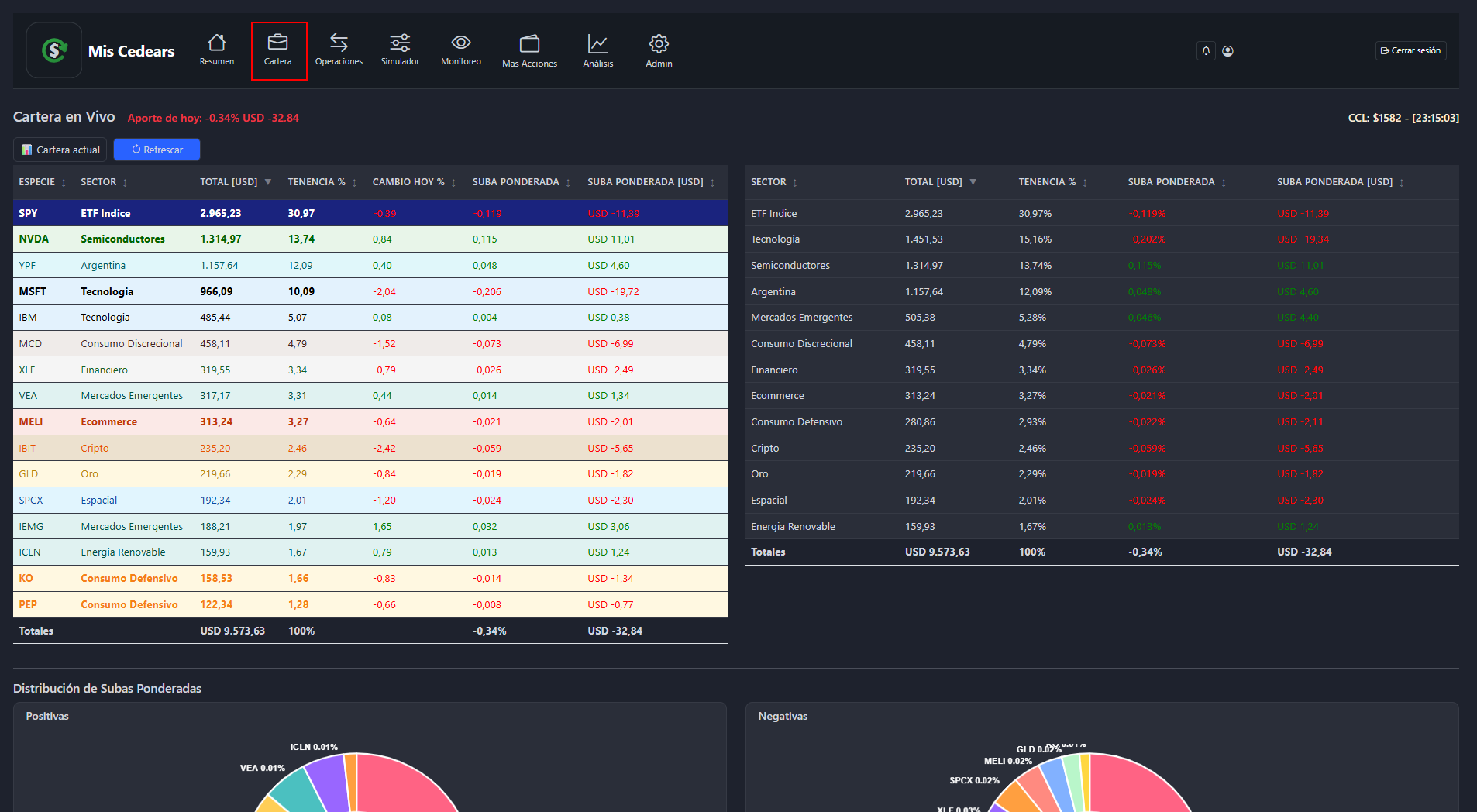Open the Mas Acciones wallet section
The height and width of the screenshot is (812, 1477).
tap(529, 51)
